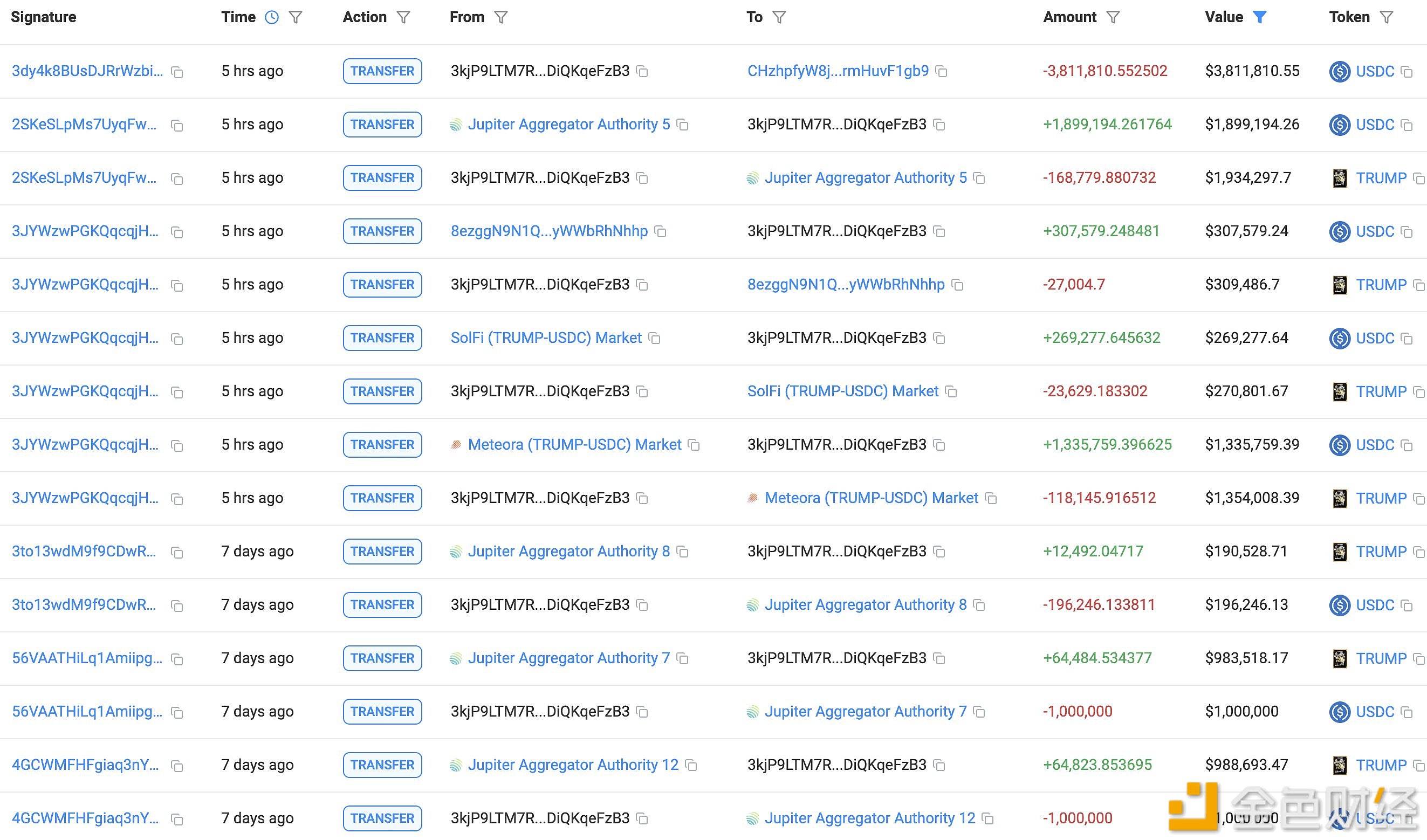Screen dimensions: 1427x840
Task: Click the To column filter icon
Action: click(779, 17)
